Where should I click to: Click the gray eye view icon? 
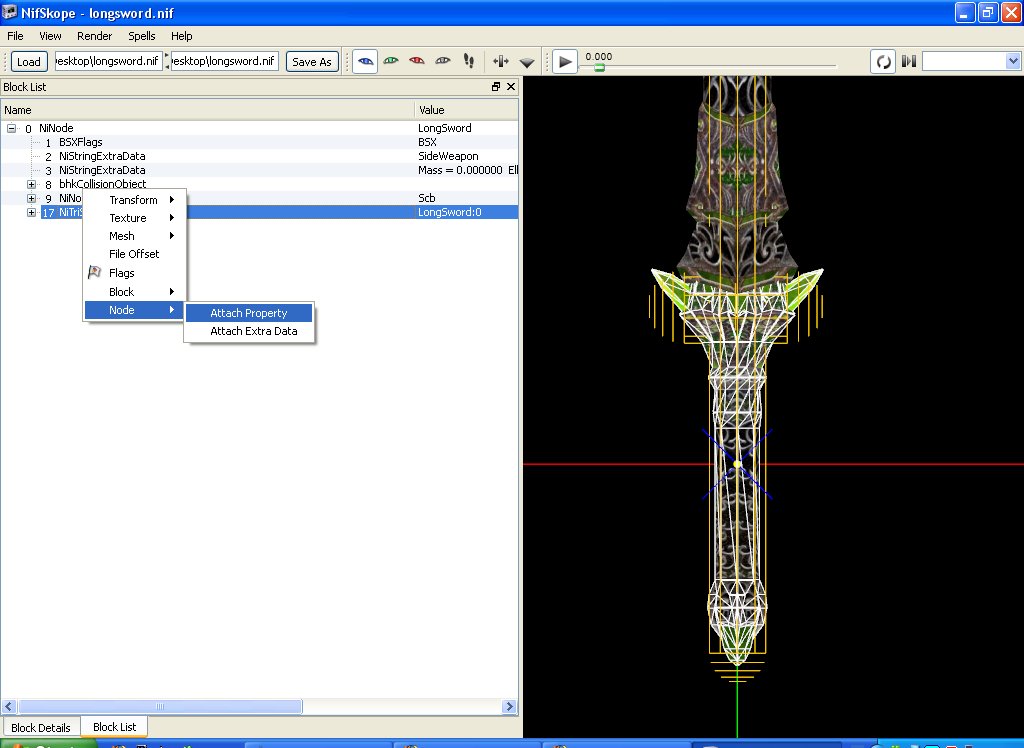pyautogui.click(x=443, y=61)
